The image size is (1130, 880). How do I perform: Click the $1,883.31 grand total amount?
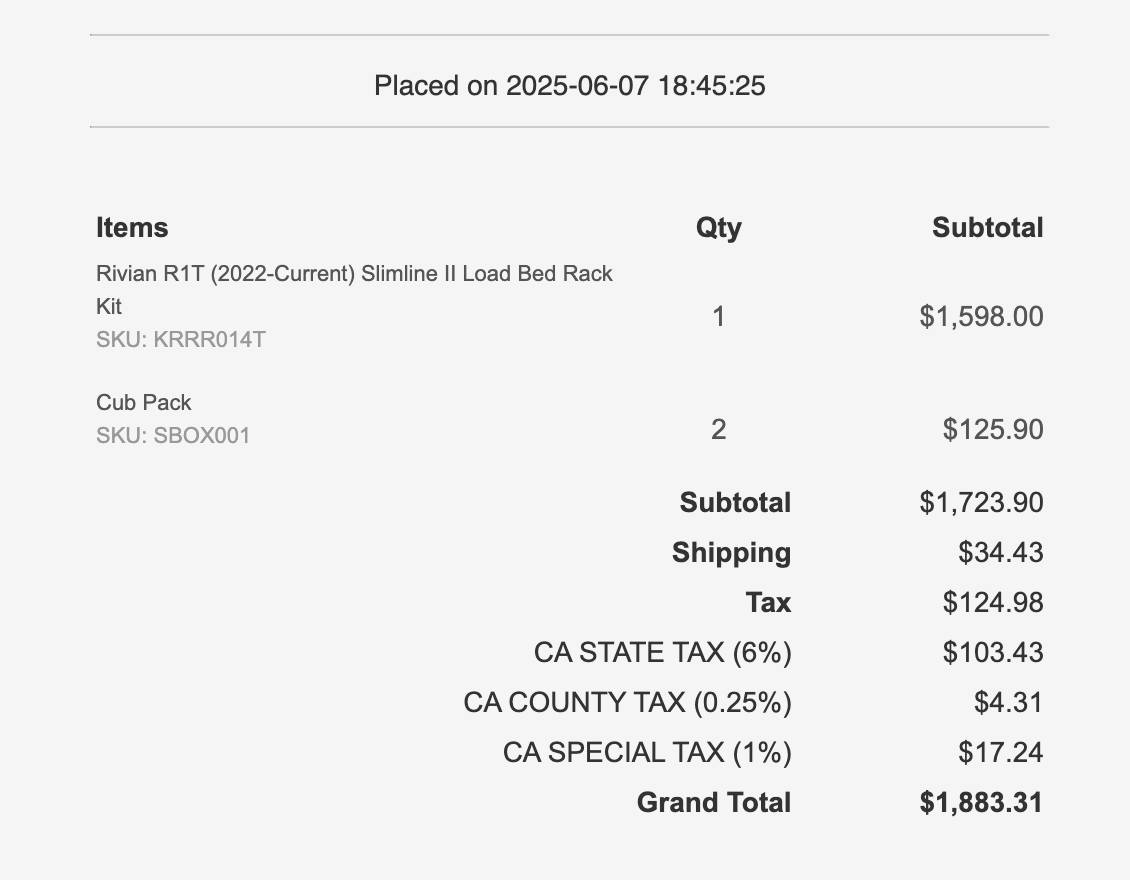coord(982,802)
